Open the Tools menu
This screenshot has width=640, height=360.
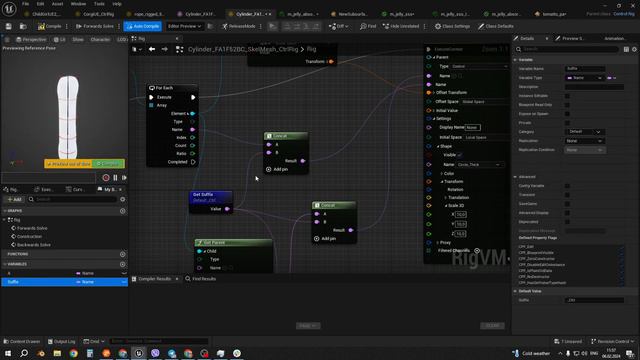point(99,4)
